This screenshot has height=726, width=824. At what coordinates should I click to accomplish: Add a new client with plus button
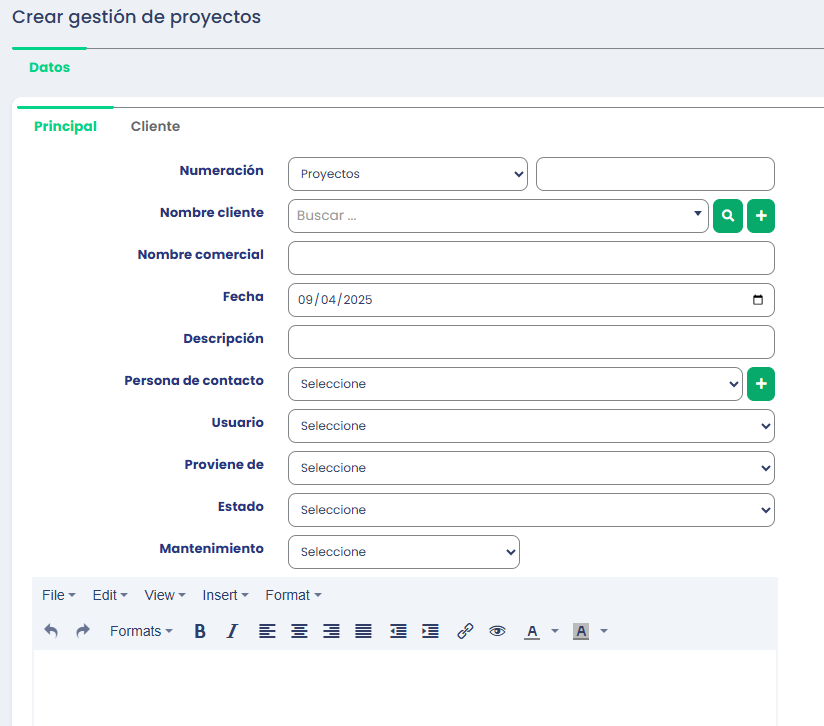point(760,215)
